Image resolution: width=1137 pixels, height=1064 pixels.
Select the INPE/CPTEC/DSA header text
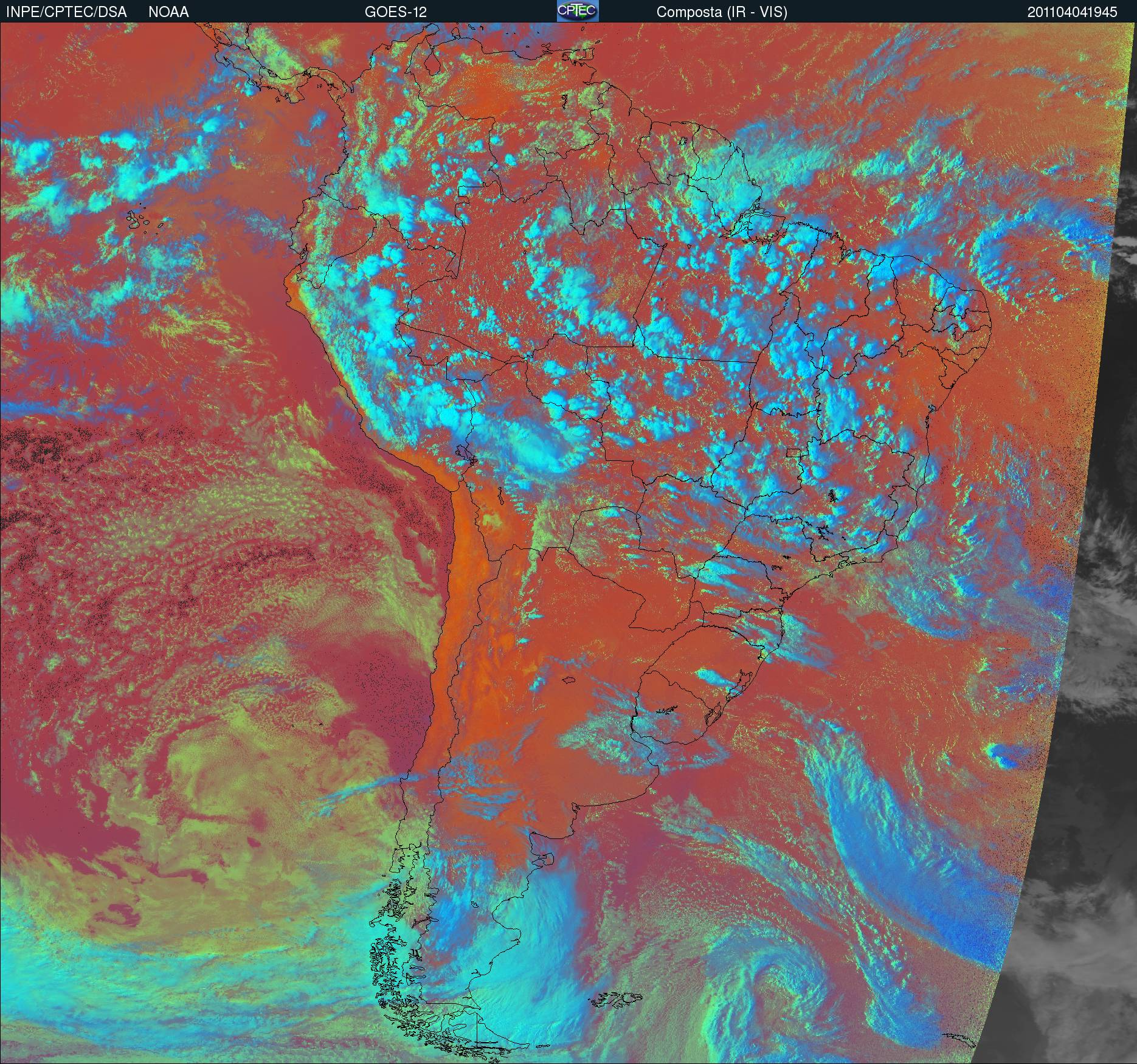click(x=67, y=12)
